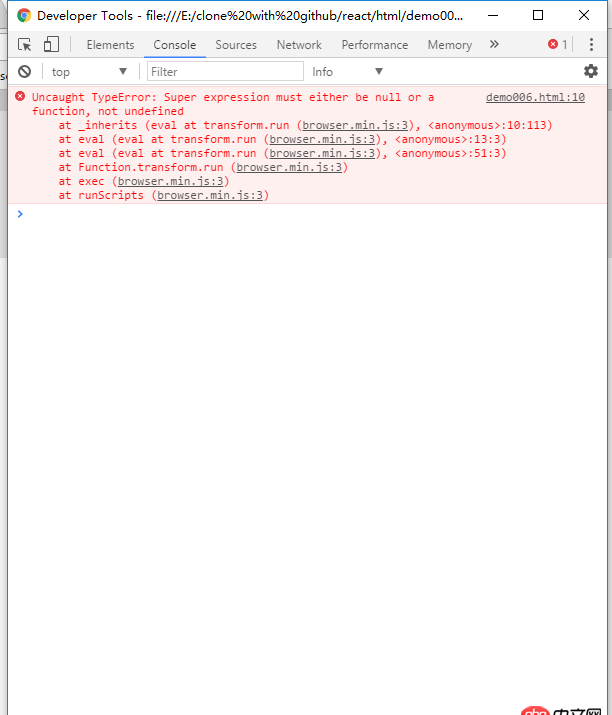
Task: Clear the console with the ban icon
Action: pos(25,72)
